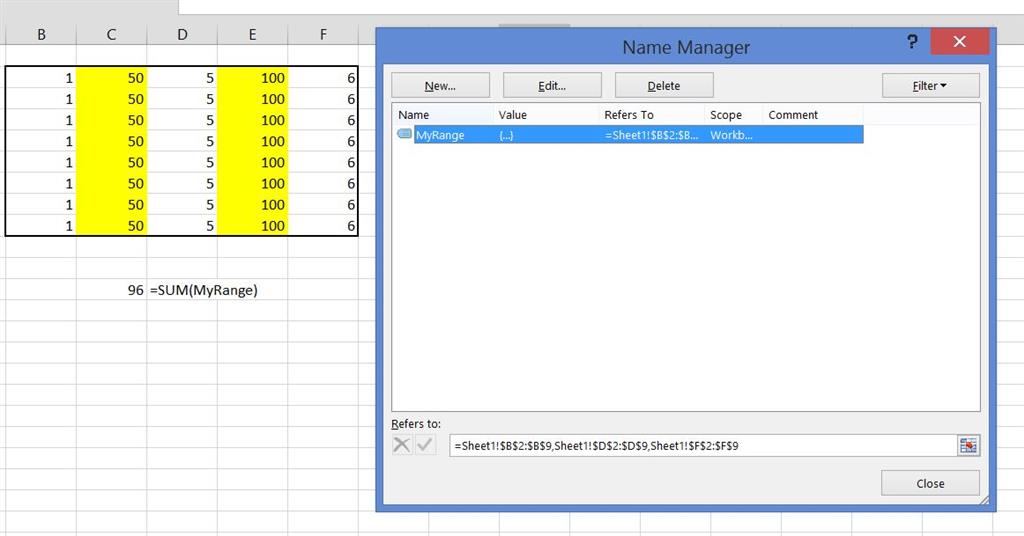Open the Filter dropdown in Name Manager
This screenshot has height=536, width=1024.
coord(930,86)
